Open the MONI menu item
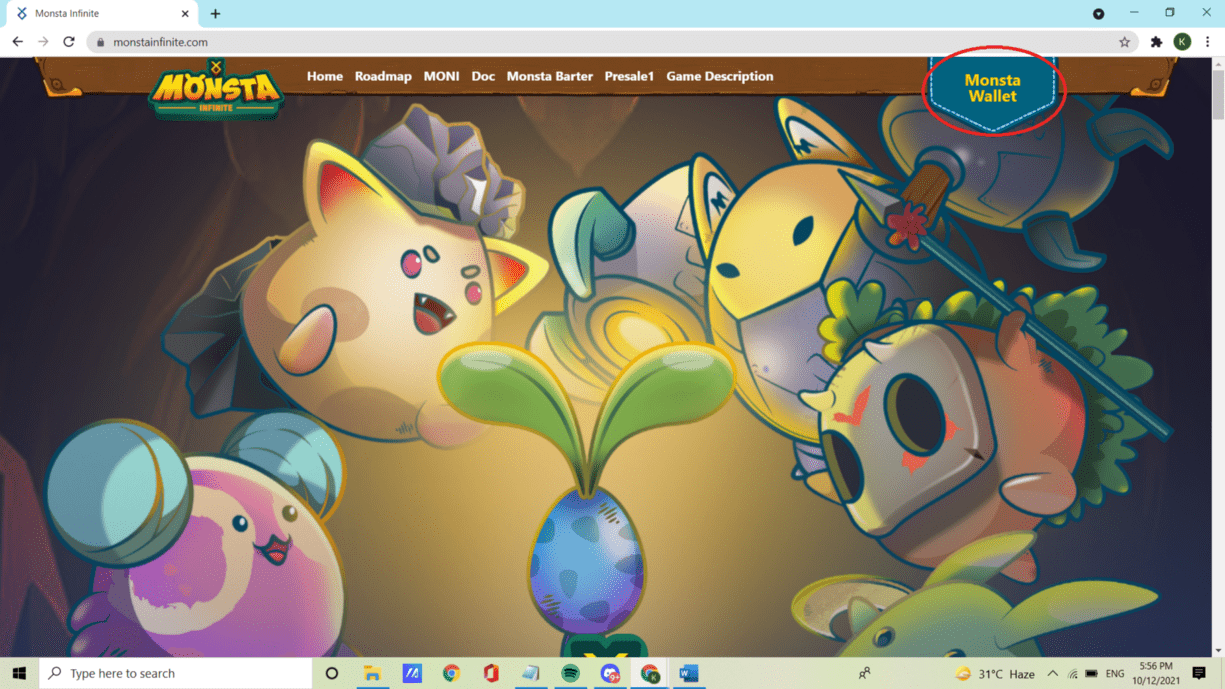Viewport: 1225px width, 689px height. tap(441, 76)
